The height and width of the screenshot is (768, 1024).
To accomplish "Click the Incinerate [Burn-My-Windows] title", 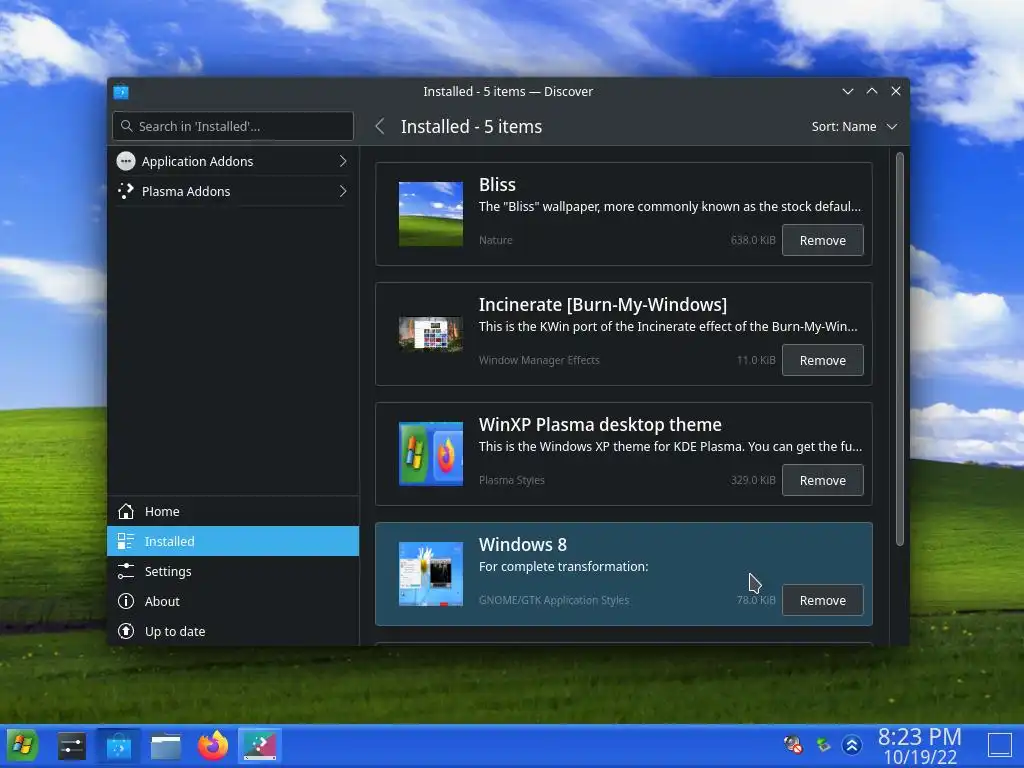I will [603, 305].
